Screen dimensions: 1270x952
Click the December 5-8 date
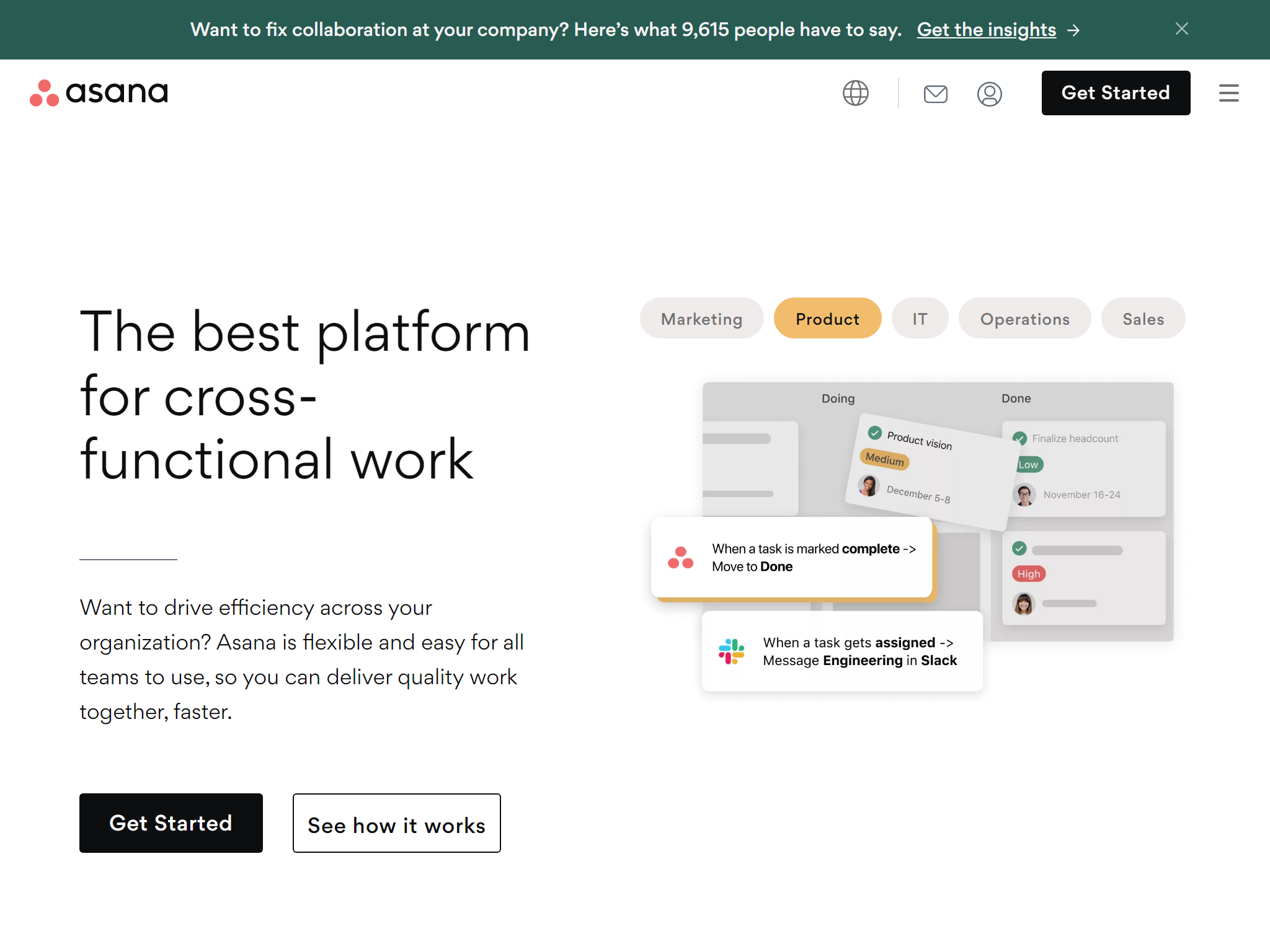[918, 494]
